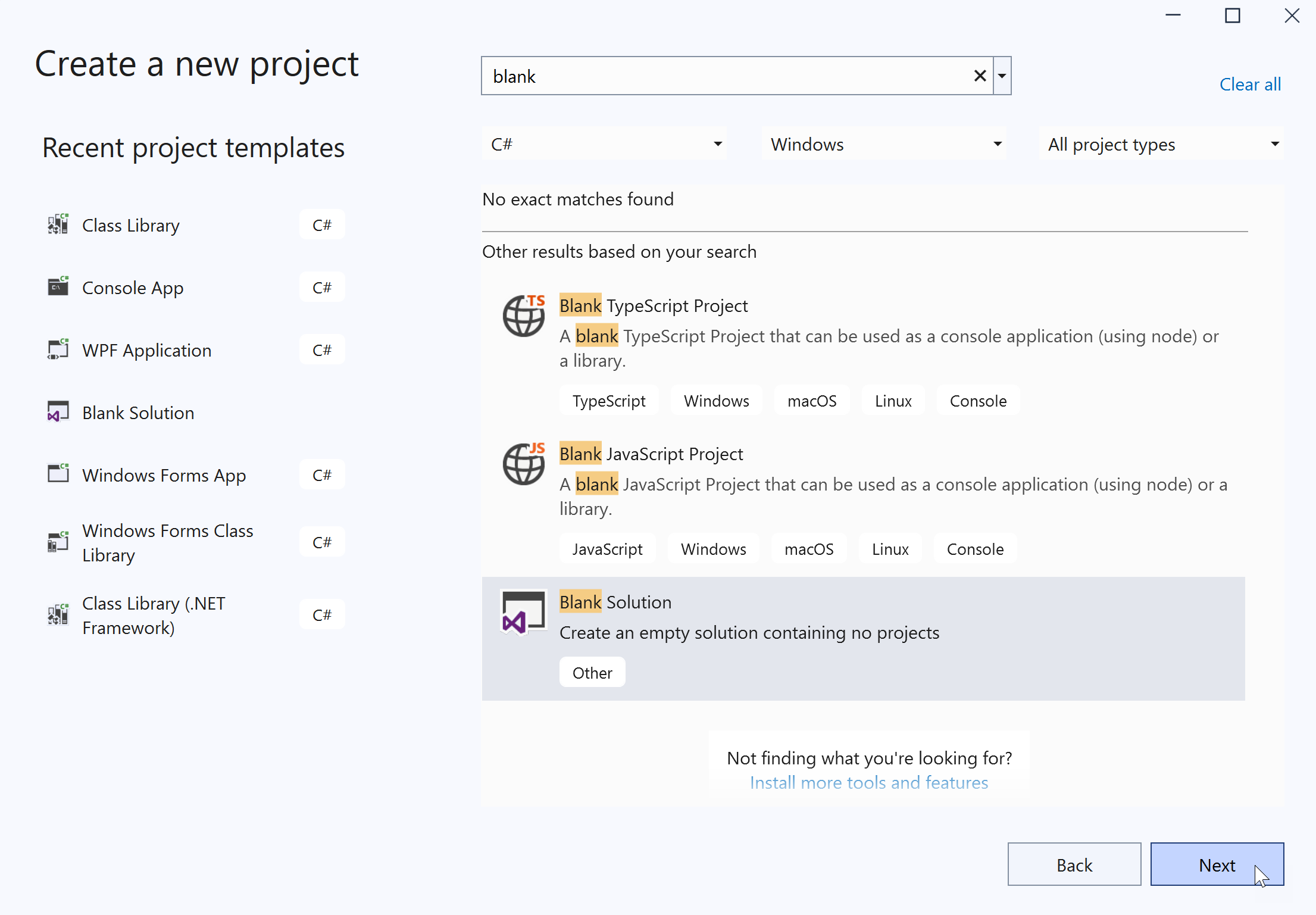The width and height of the screenshot is (1316, 915).
Task: Click the Windows Forms App template icon
Action: [58, 474]
